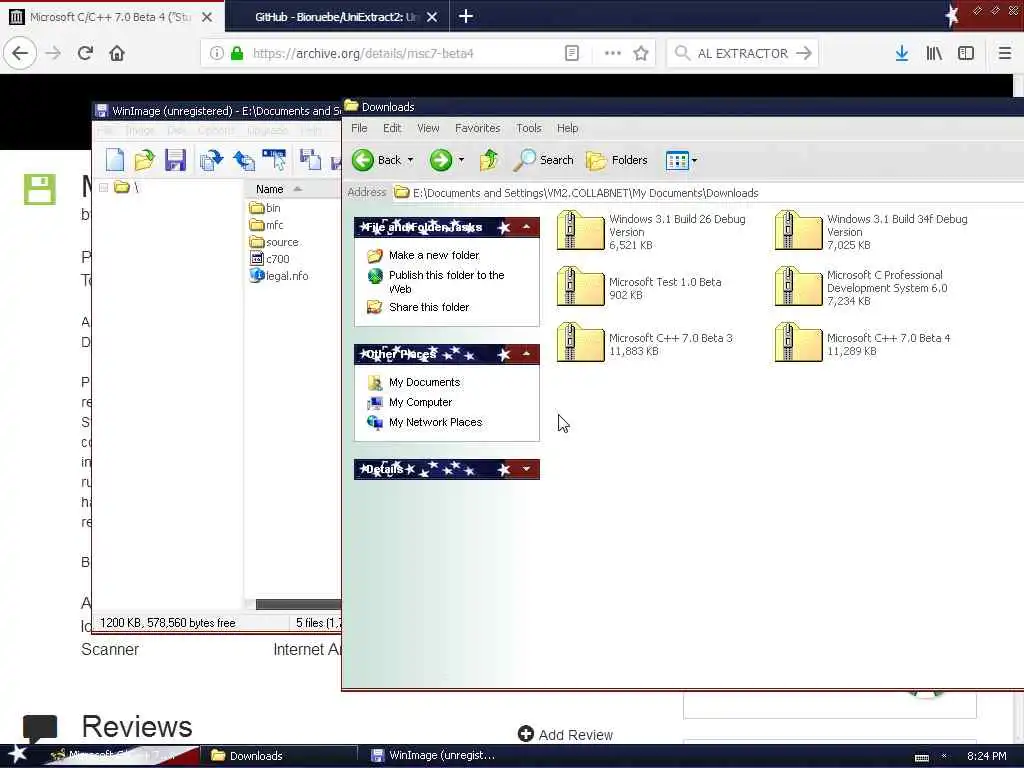This screenshot has width=1024, height=768.
Task: Switch to the GitHub UniExtract2 tab
Action: click(x=337, y=17)
